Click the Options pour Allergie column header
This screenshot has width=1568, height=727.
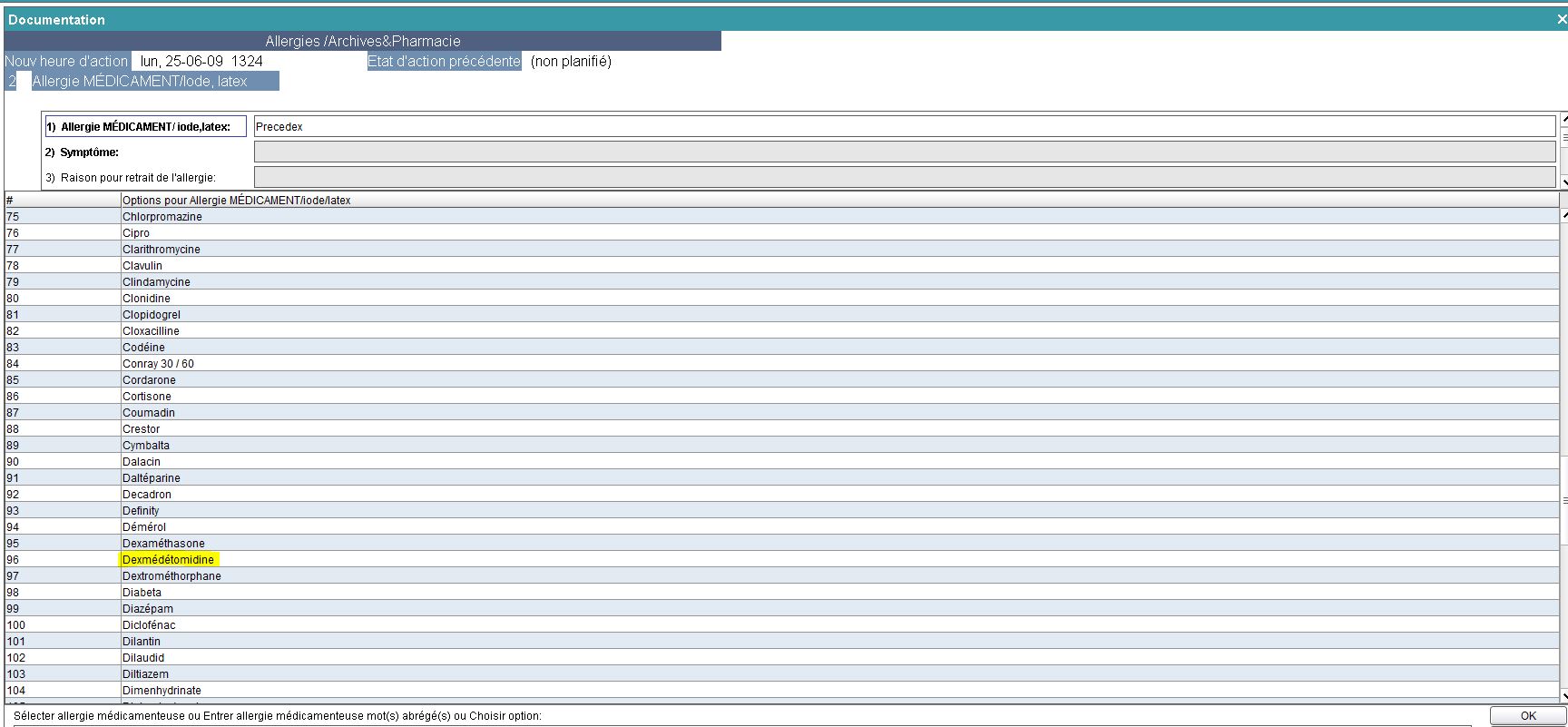[x=237, y=201]
